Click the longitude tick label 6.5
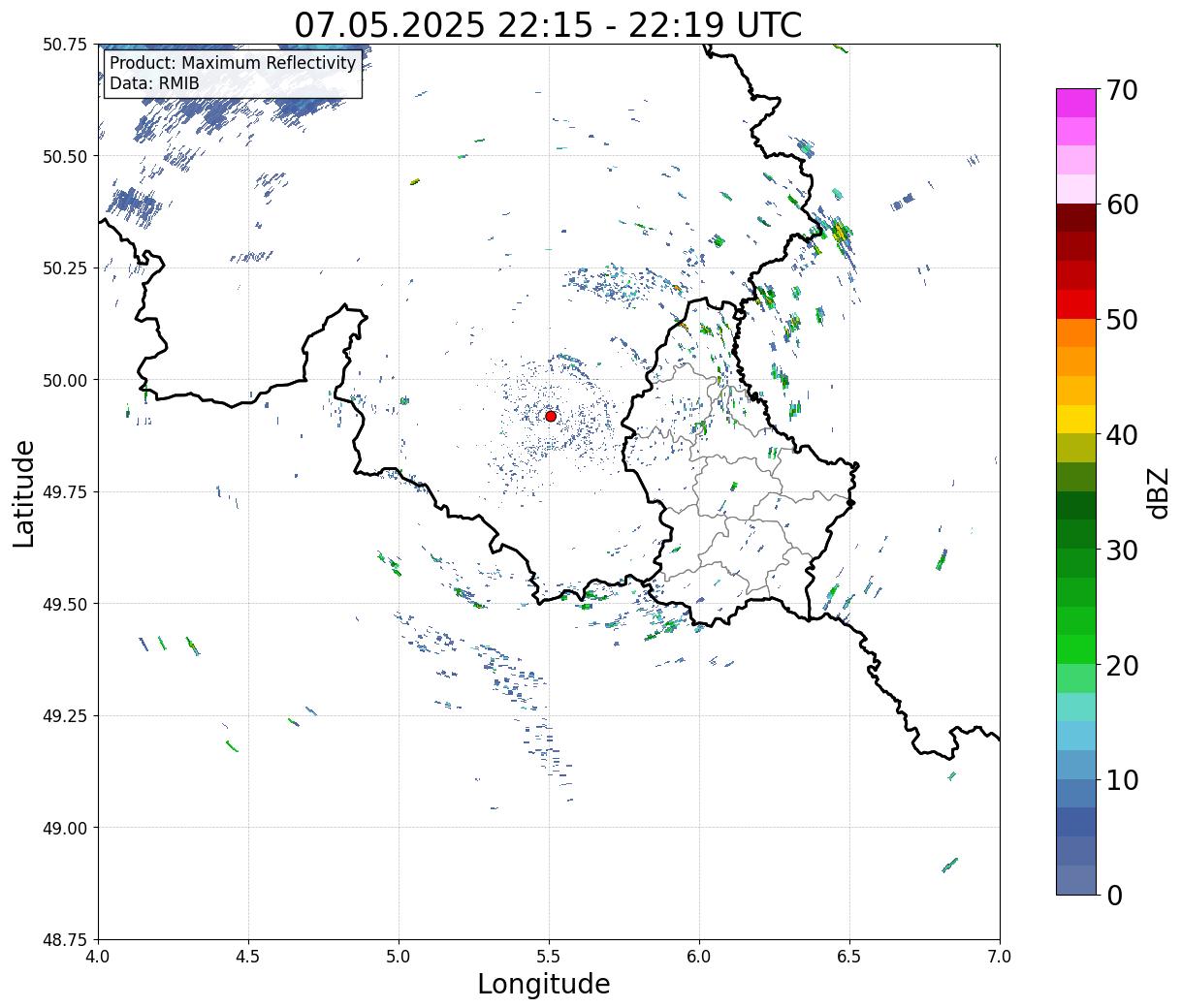This screenshot has height=1008, width=1182. click(x=849, y=957)
